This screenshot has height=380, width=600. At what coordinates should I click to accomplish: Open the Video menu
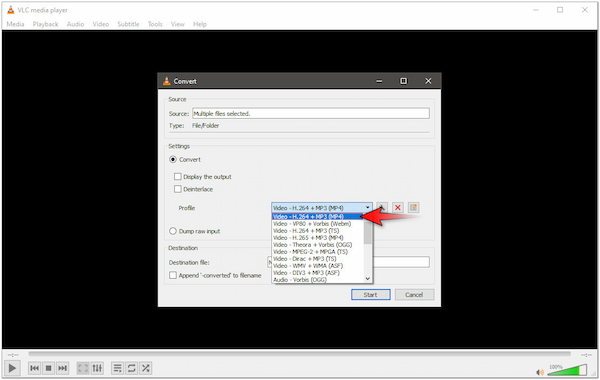(101, 24)
